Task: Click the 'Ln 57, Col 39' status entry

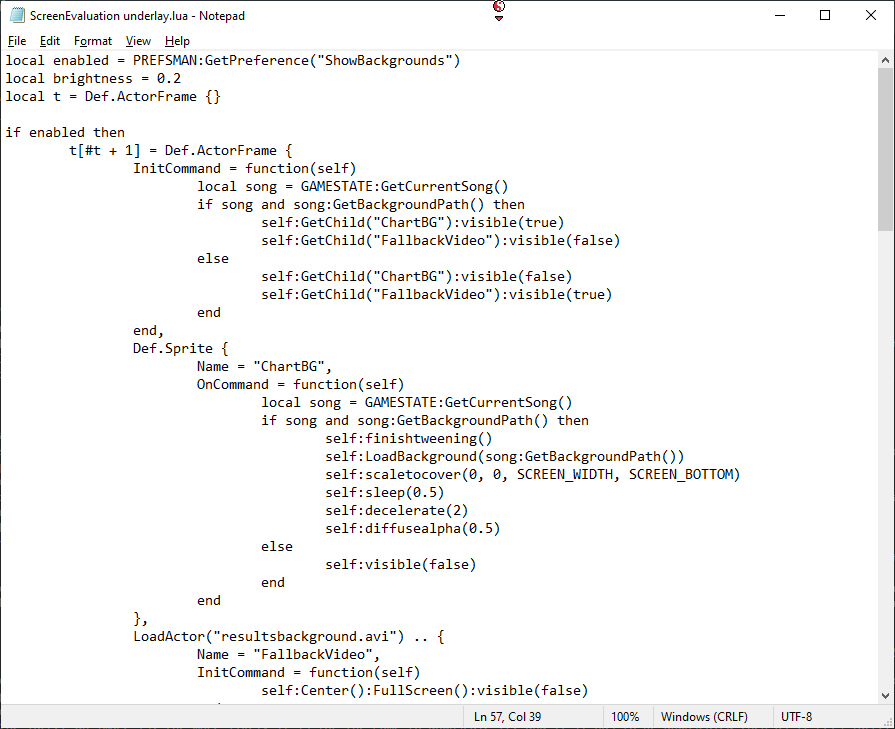Action: (x=507, y=716)
